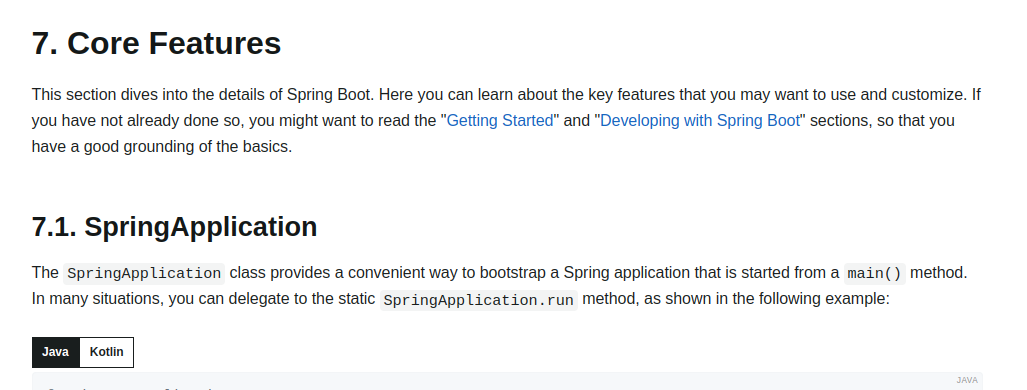The image size is (1027, 390).
Task: Open the "Developing with Spring Boot" link
Action: coord(700,121)
